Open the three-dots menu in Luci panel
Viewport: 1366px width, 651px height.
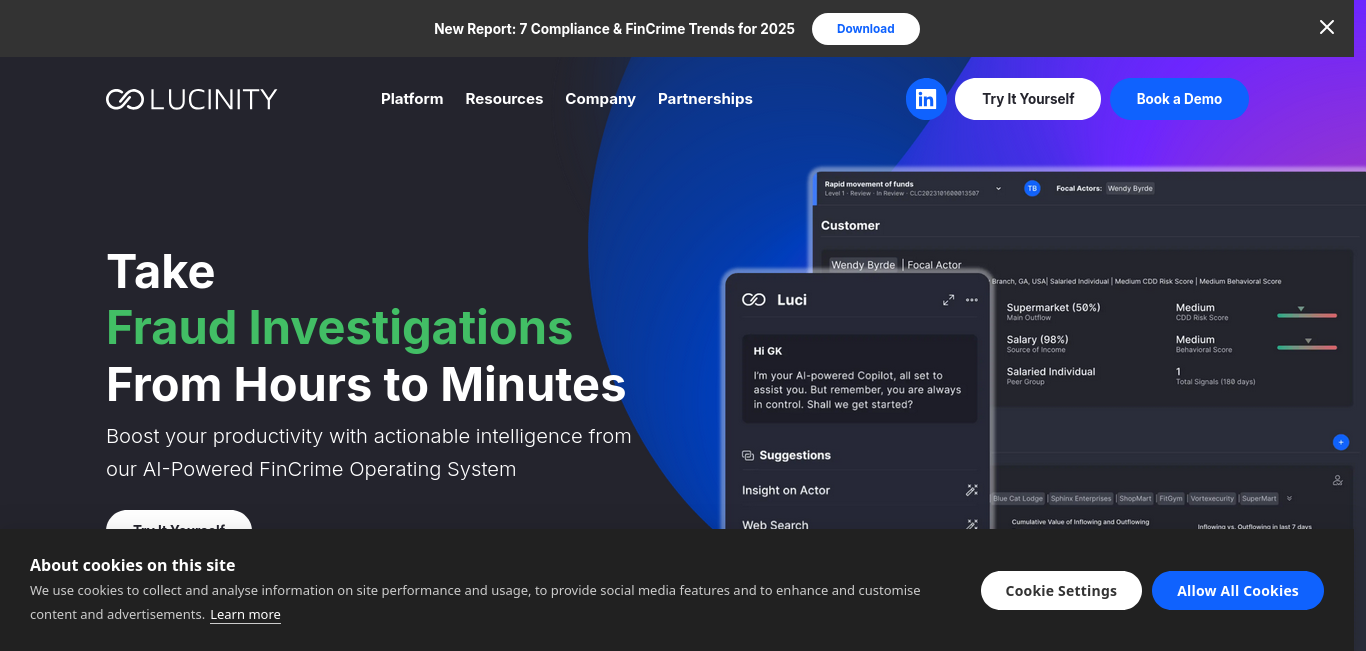pyautogui.click(x=972, y=300)
